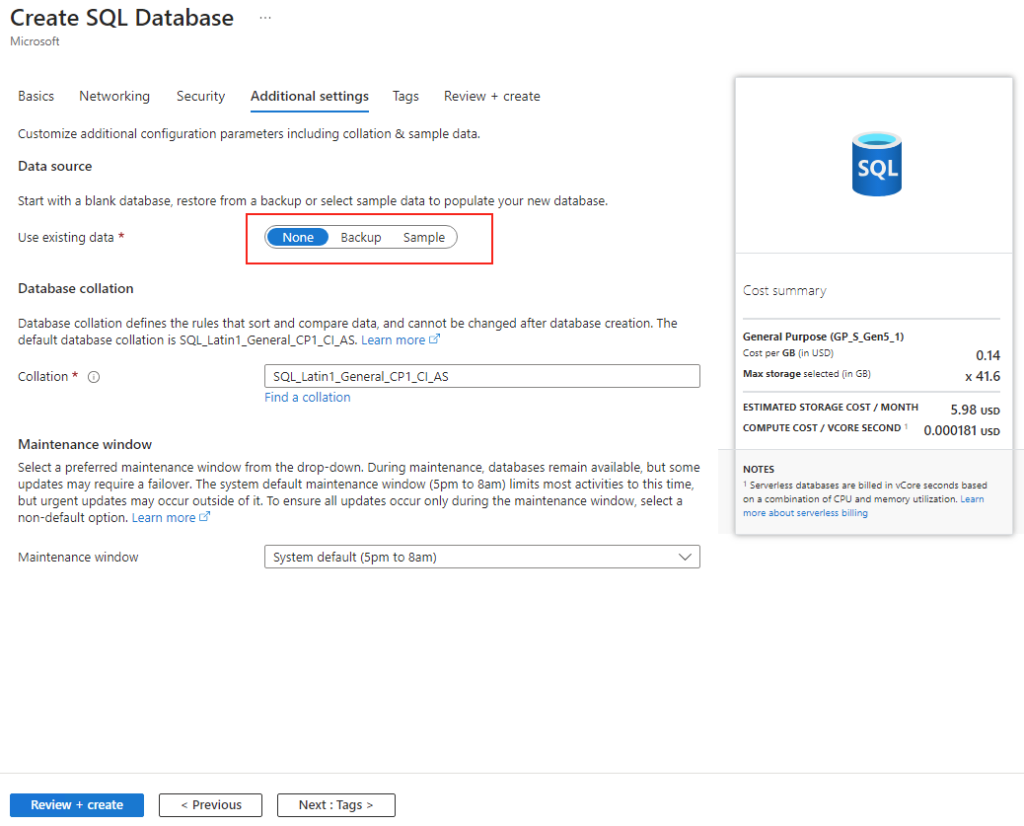Click the Collation text input field
The width and height of the screenshot is (1024, 826).
[482, 376]
